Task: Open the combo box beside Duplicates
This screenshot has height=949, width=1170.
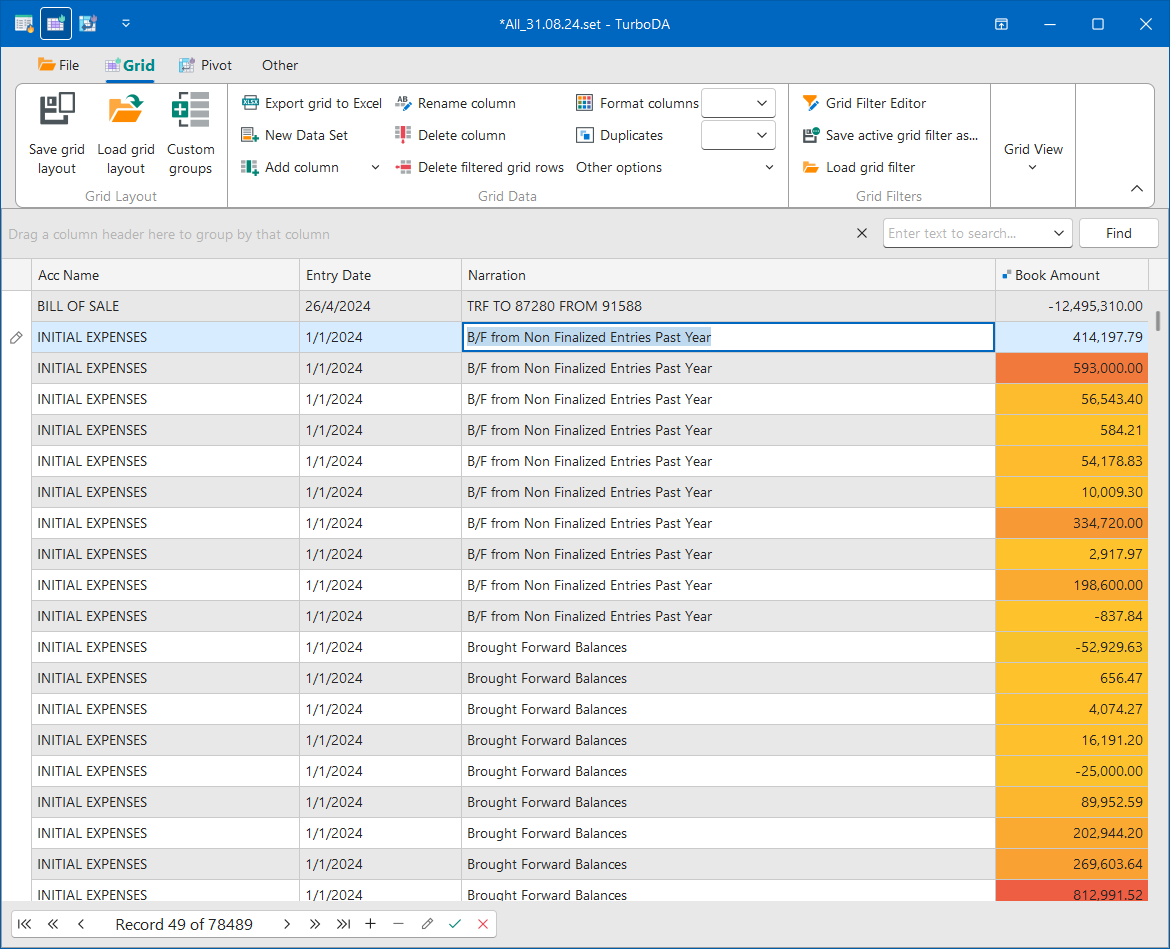Action: [738, 135]
